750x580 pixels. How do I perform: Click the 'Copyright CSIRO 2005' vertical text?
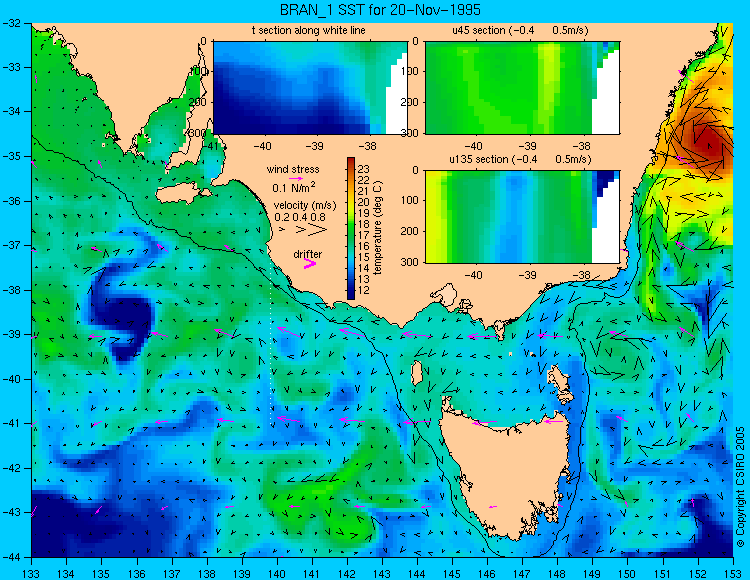pyautogui.click(x=740, y=487)
